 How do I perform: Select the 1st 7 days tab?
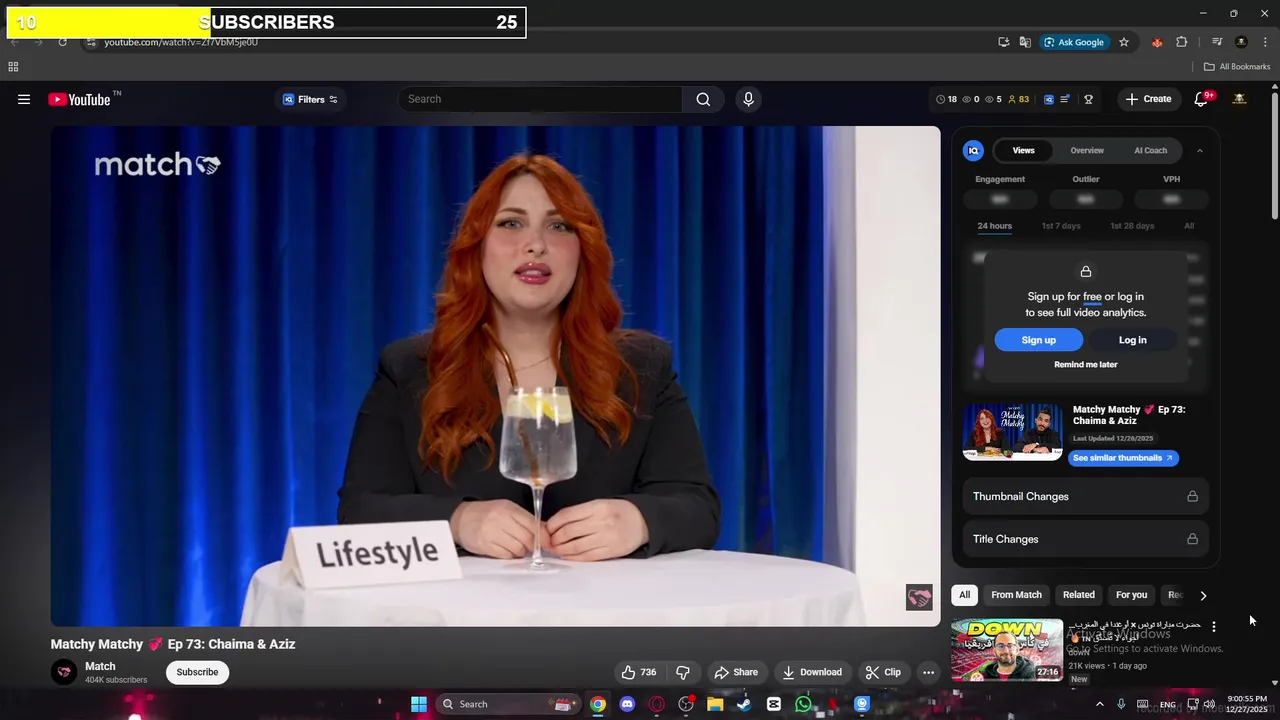pos(1061,226)
